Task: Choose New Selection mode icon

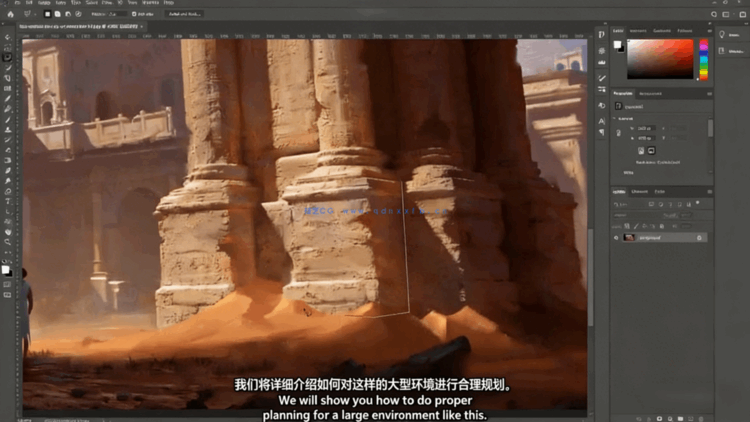Action: point(47,14)
